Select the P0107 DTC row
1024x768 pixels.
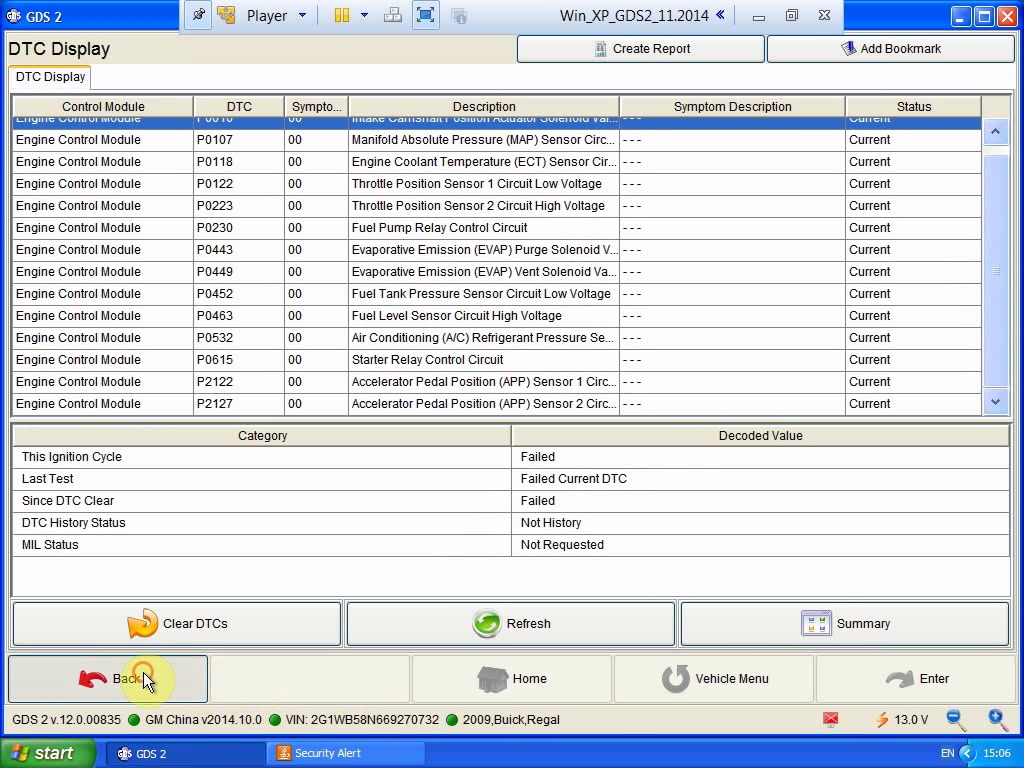(x=496, y=140)
